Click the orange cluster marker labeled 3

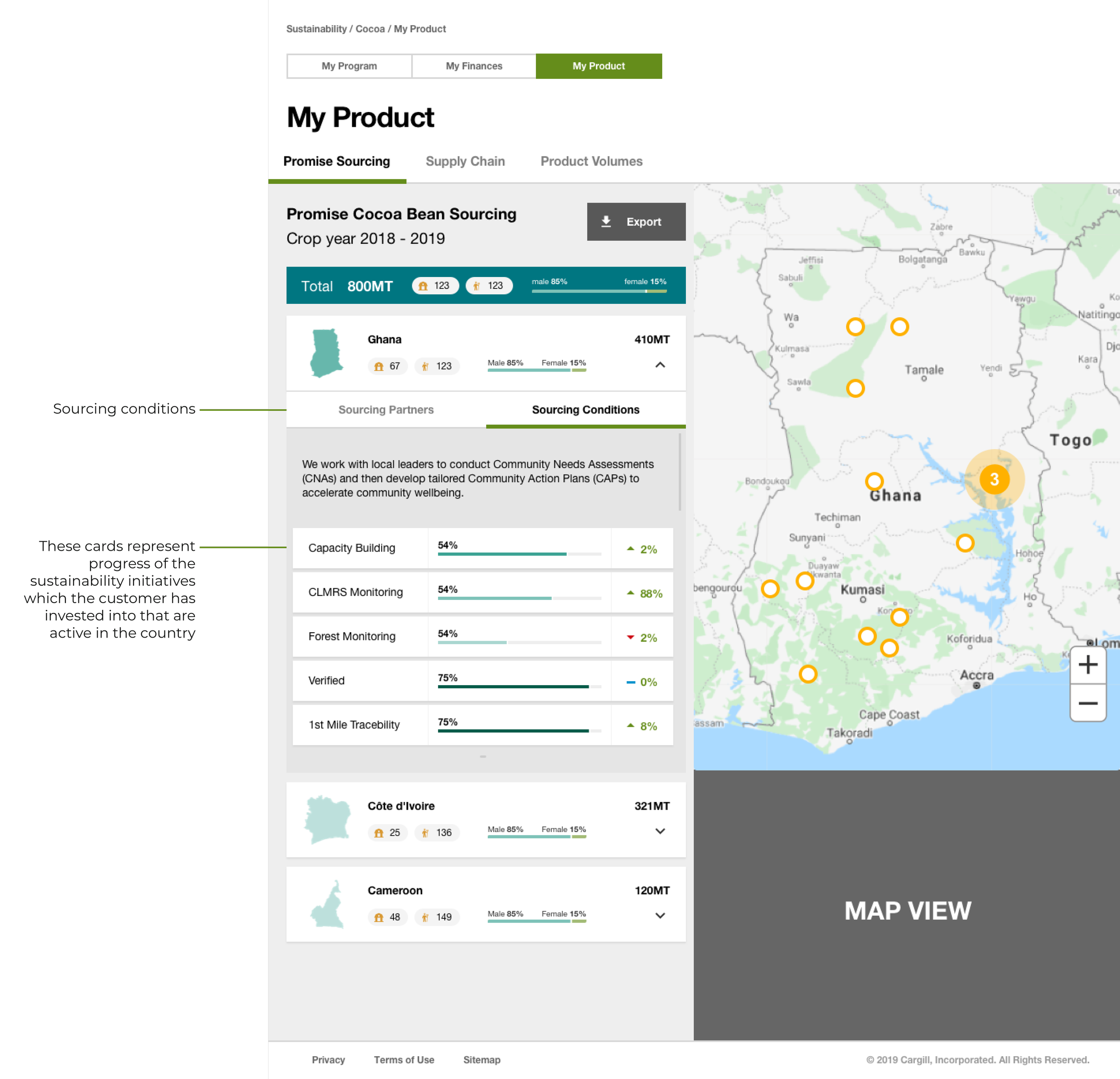click(994, 479)
